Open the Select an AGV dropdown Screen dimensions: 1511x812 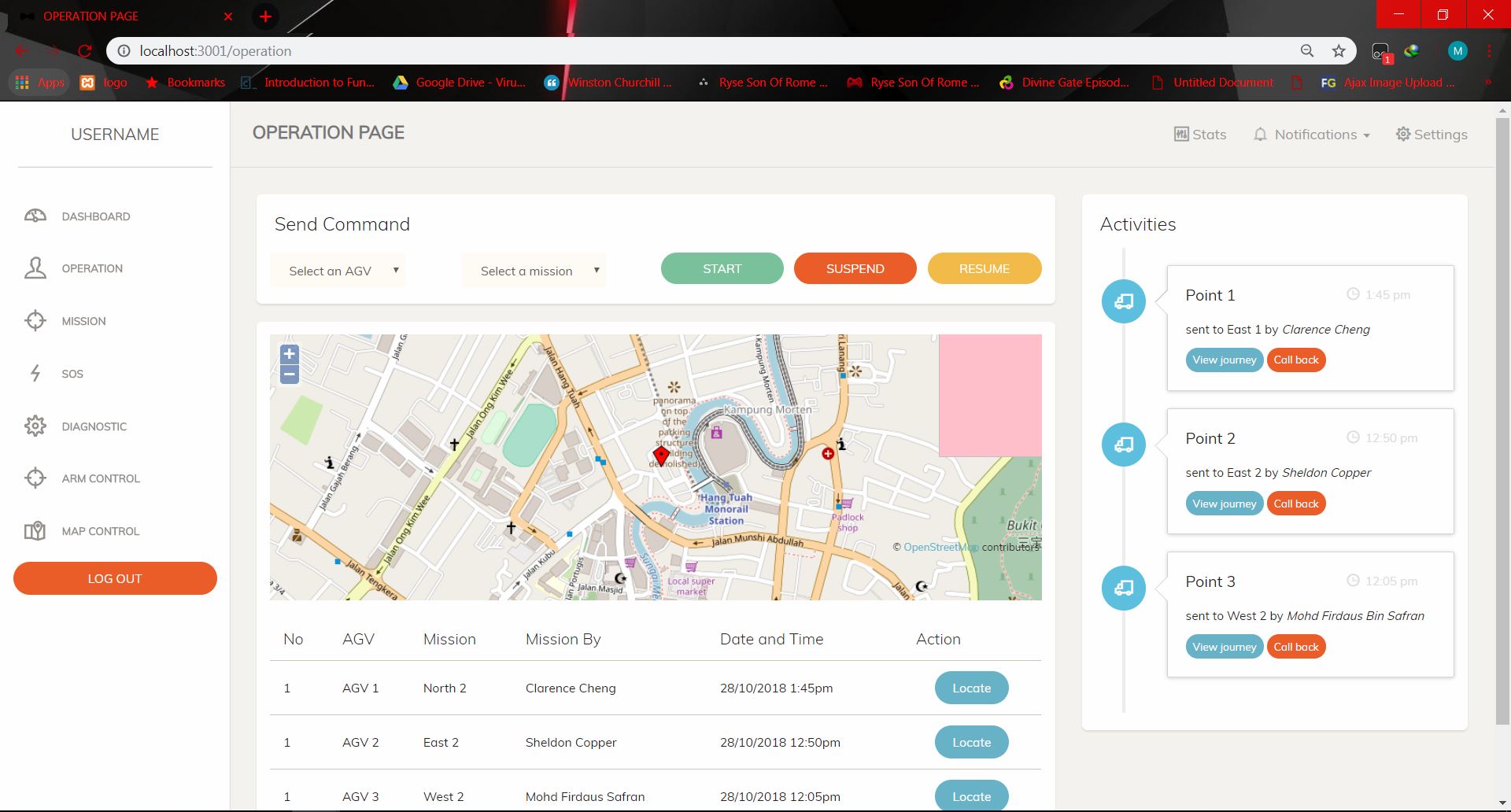pyautogui.click(x=338, y=271)
